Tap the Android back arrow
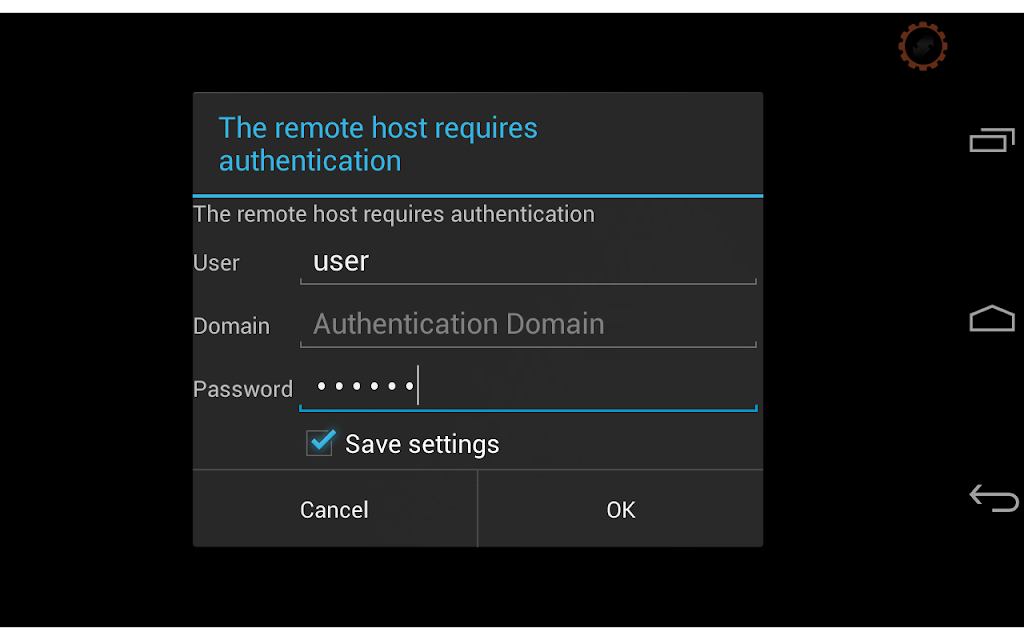Screen dimensions: 1024x640 click(x=993, y=498)
